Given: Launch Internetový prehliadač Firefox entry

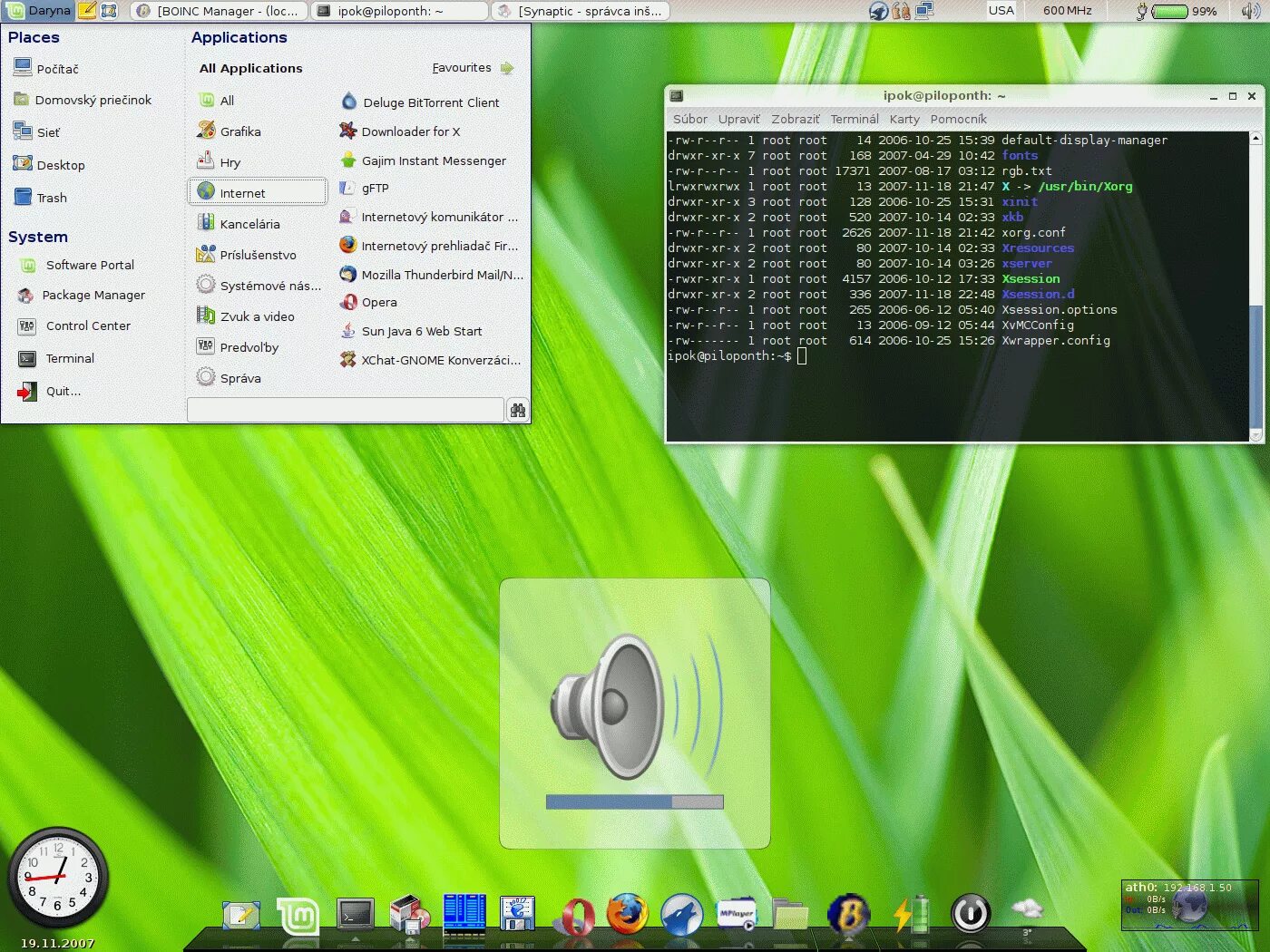Looking at the screenshot, I should coord(428,246).
